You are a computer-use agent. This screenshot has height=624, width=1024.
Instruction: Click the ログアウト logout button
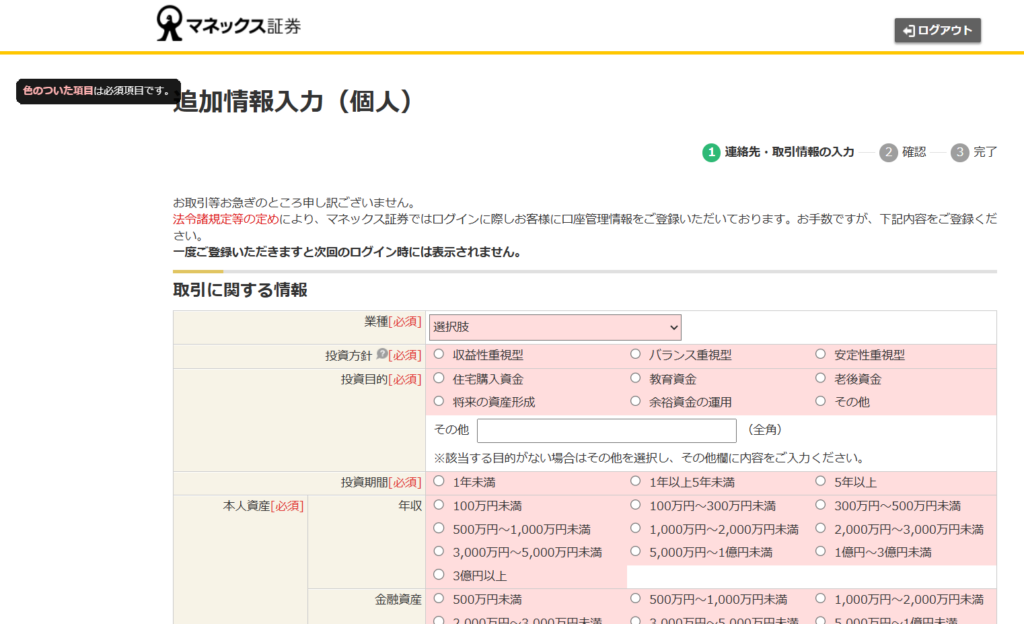click(x=937, y=31)
